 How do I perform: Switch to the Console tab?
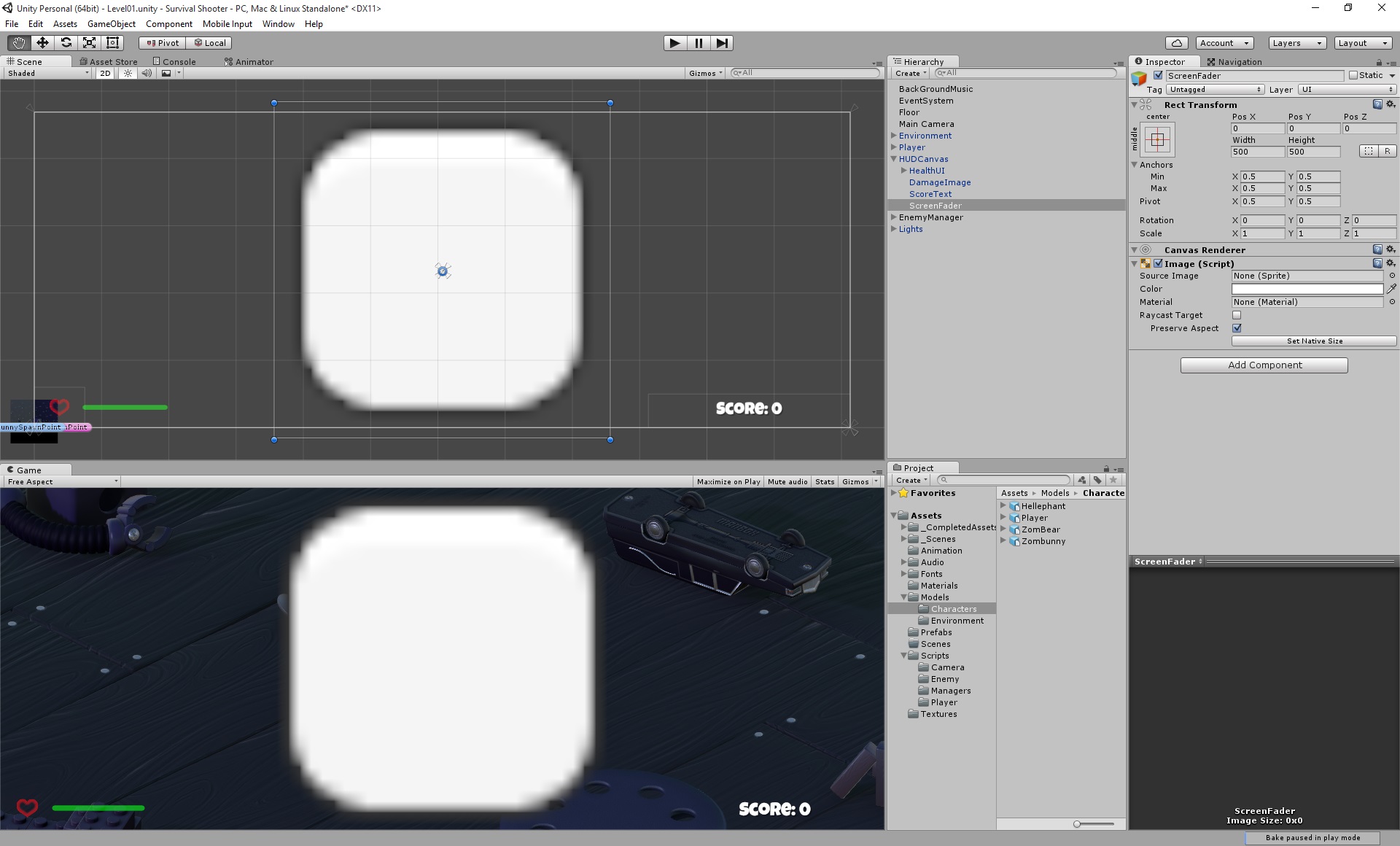[175, 62]
